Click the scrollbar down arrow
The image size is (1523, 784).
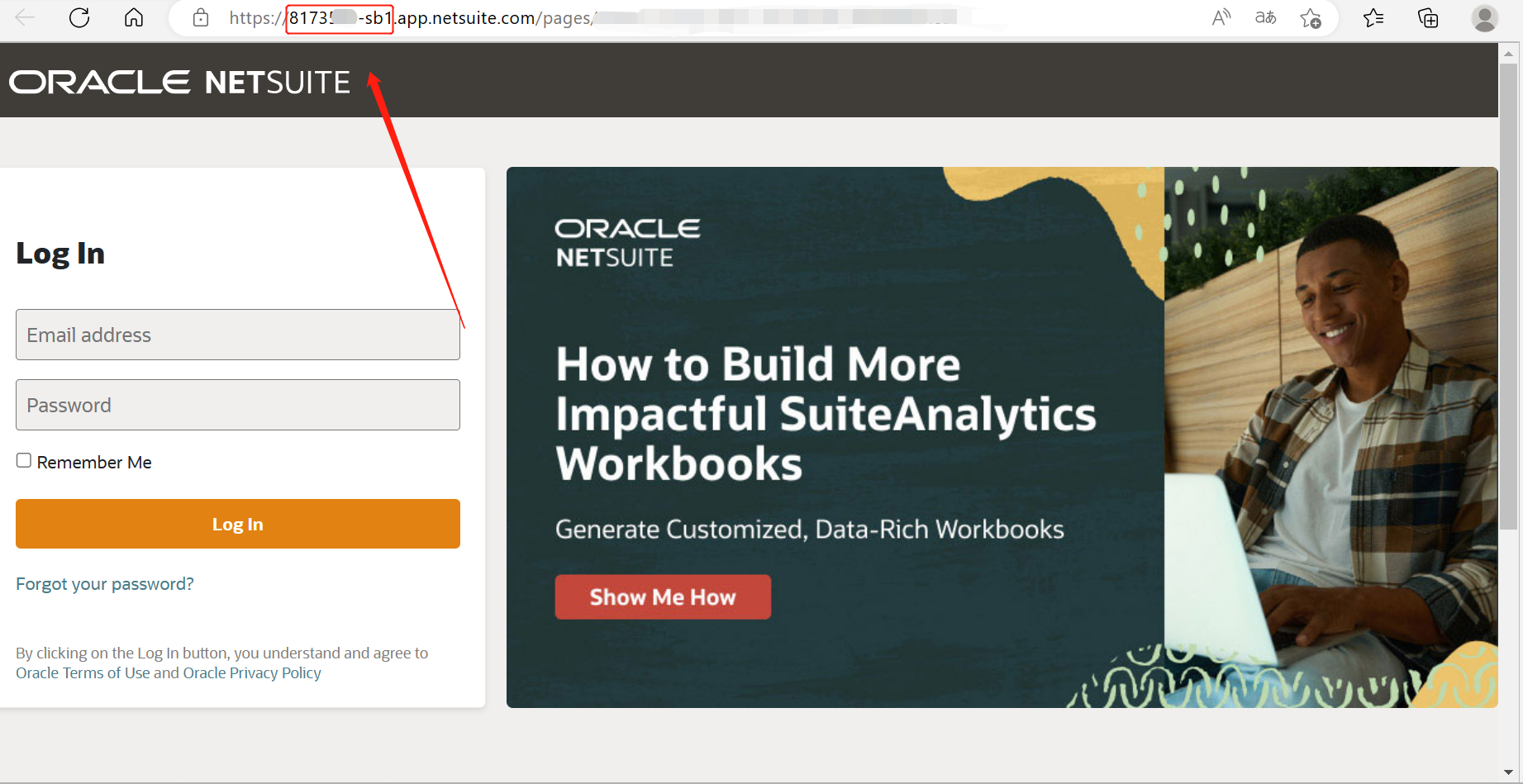(x=1507, y=773)
